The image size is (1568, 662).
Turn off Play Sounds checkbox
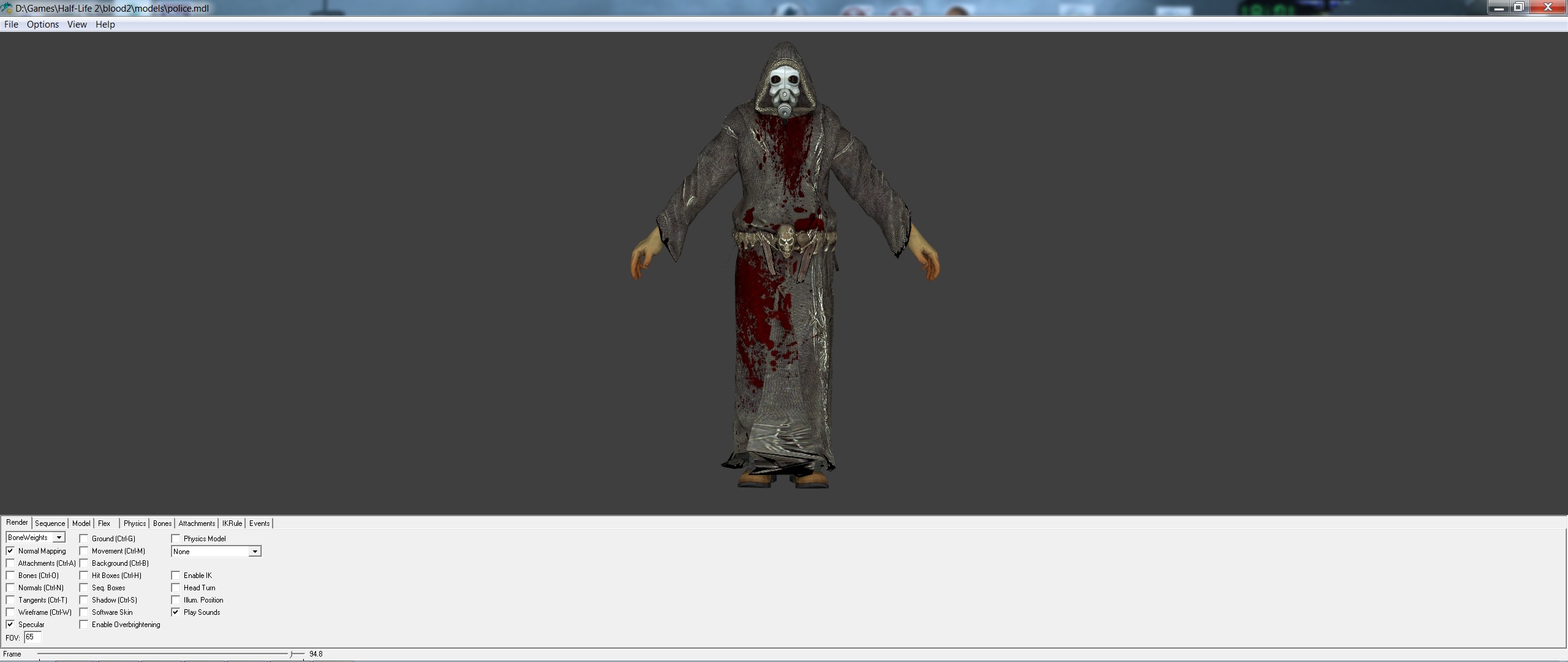176,612
